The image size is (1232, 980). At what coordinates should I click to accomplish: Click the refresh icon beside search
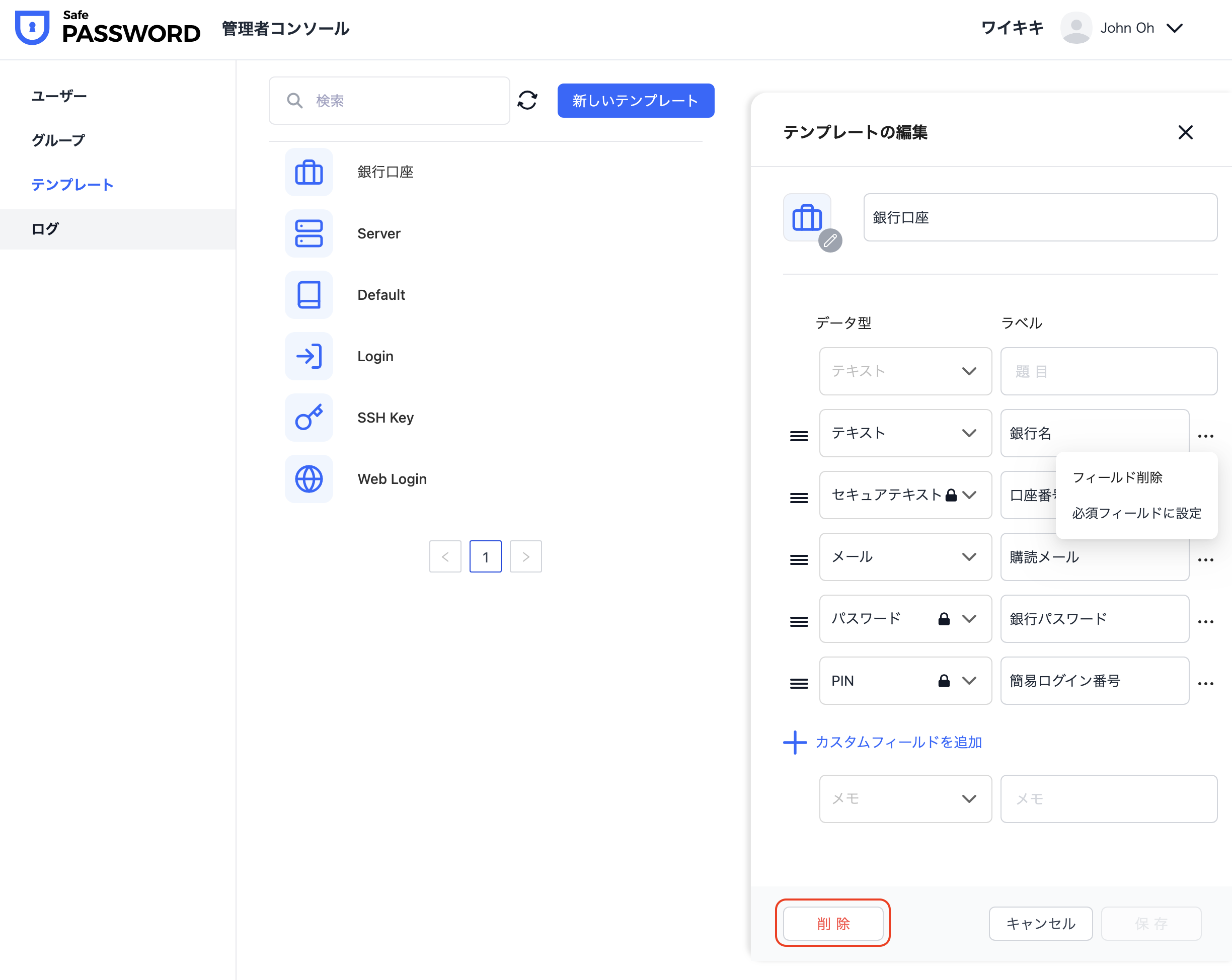[x=527, y=101]
